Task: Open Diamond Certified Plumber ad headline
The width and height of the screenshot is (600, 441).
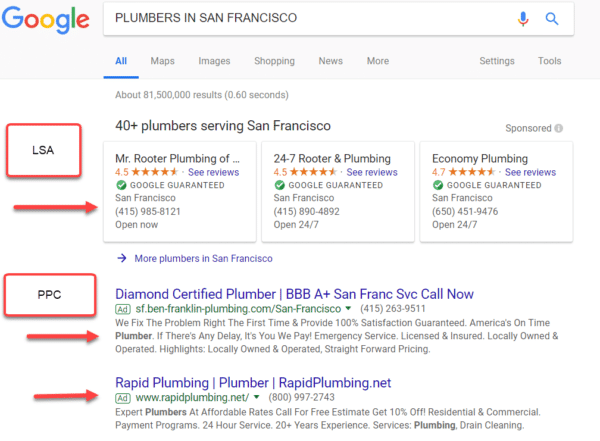Action: tap(294, 294)
